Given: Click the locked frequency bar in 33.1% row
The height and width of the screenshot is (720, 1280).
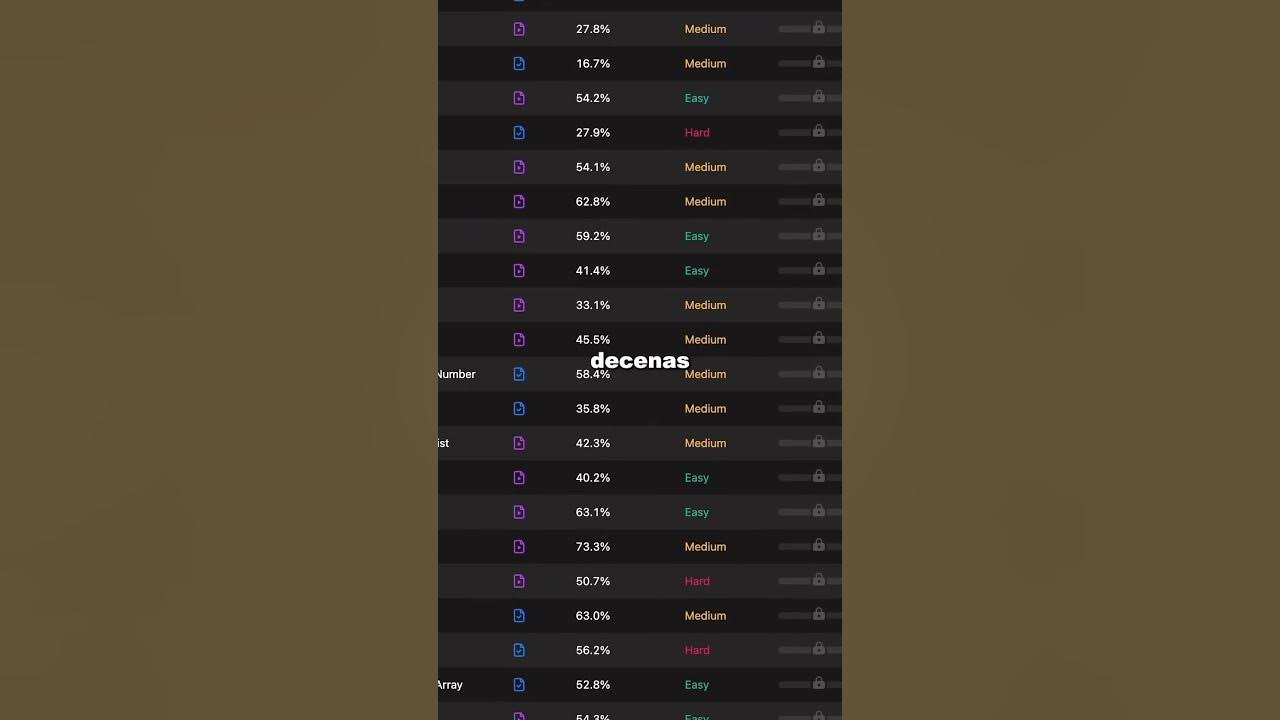Looking at the screenshot, I should click(810, 305).
